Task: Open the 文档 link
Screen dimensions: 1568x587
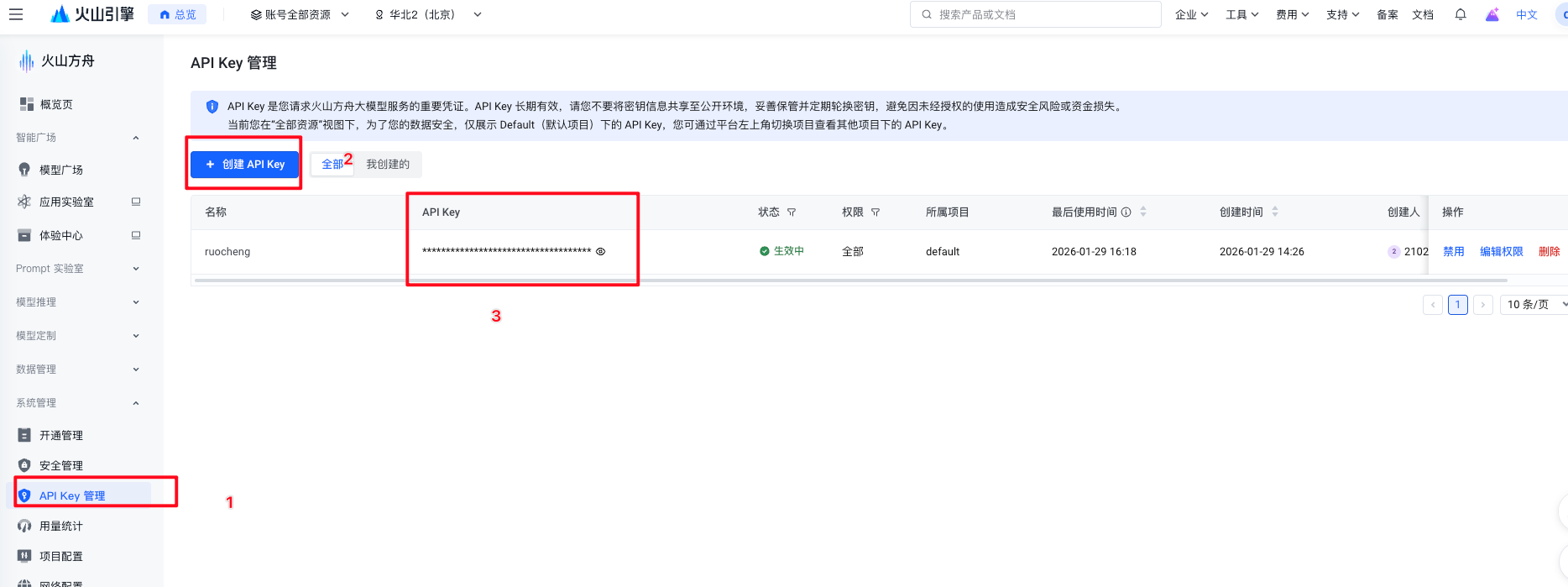Action: (x=1423, y=14)
